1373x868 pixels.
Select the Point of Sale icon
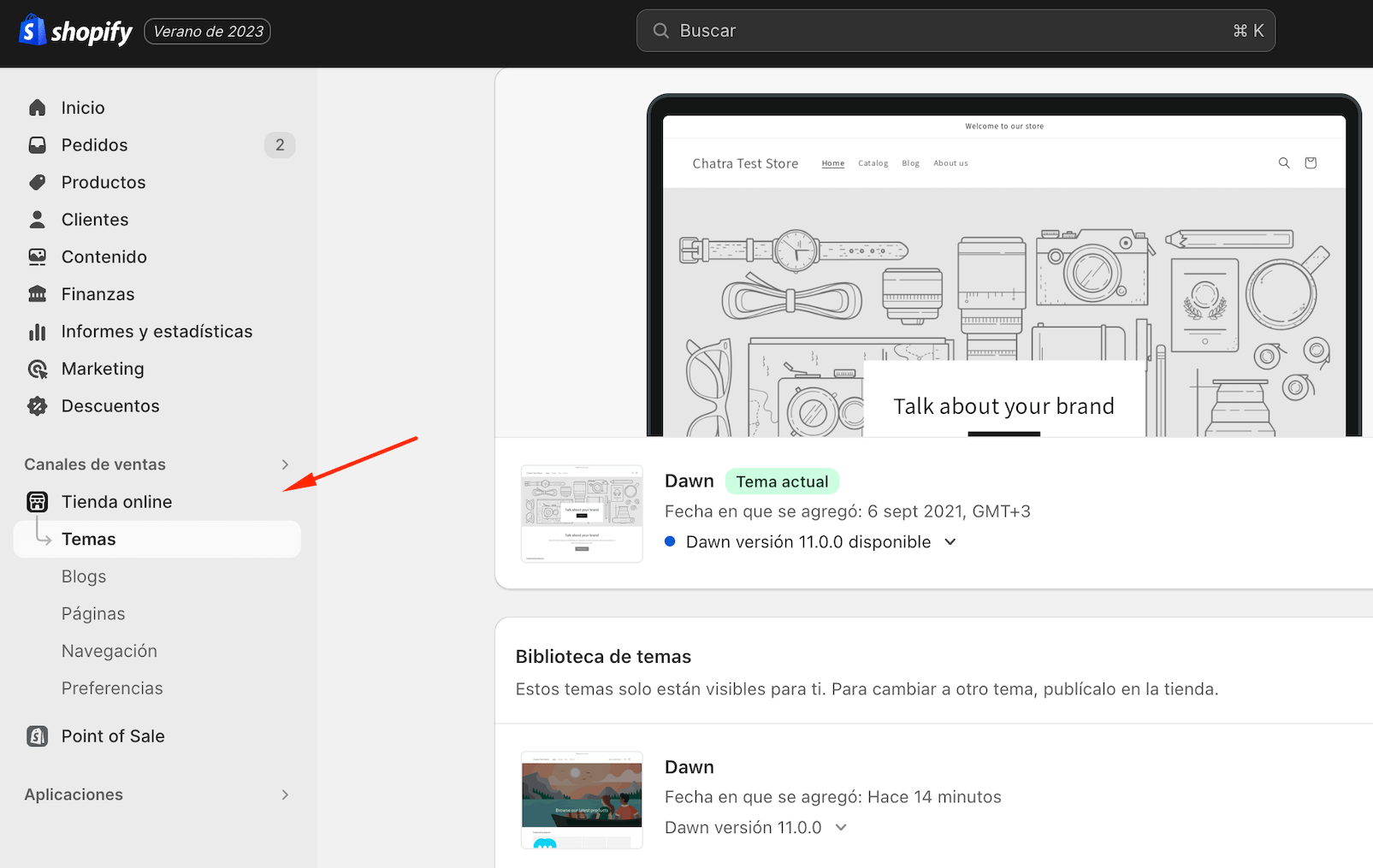38,735
